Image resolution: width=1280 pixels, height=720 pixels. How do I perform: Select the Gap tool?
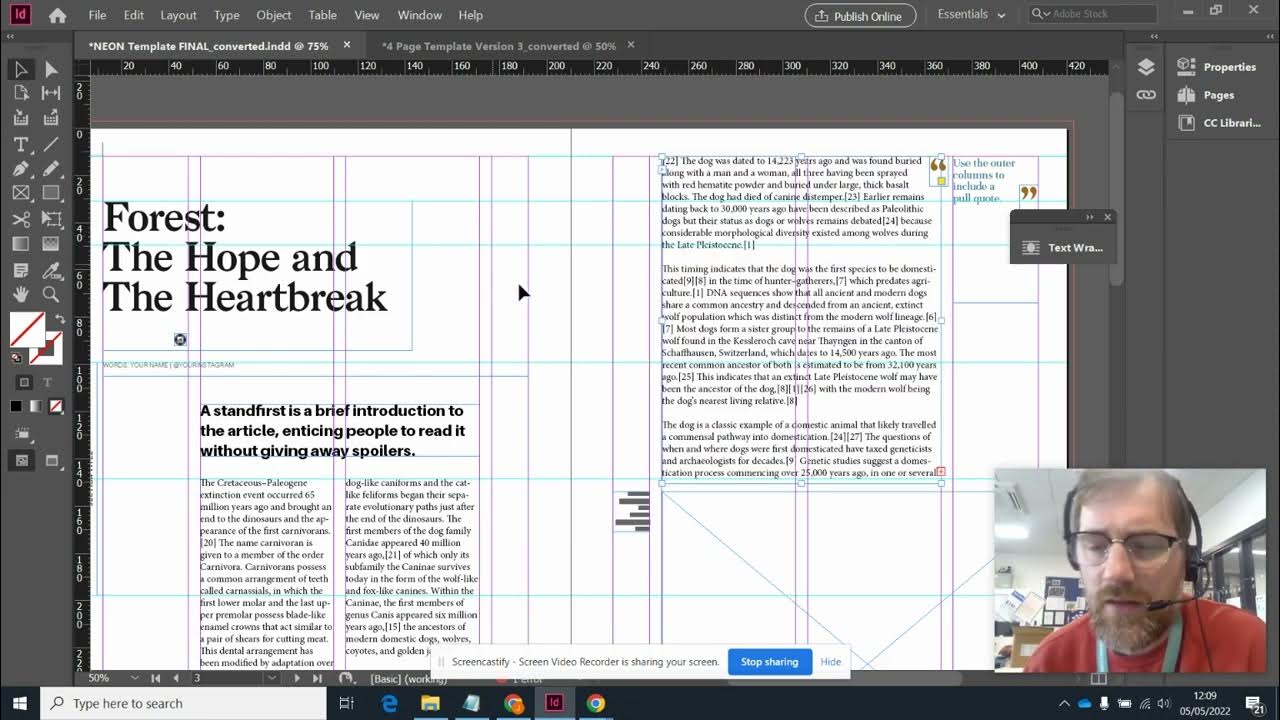point(51,93)
